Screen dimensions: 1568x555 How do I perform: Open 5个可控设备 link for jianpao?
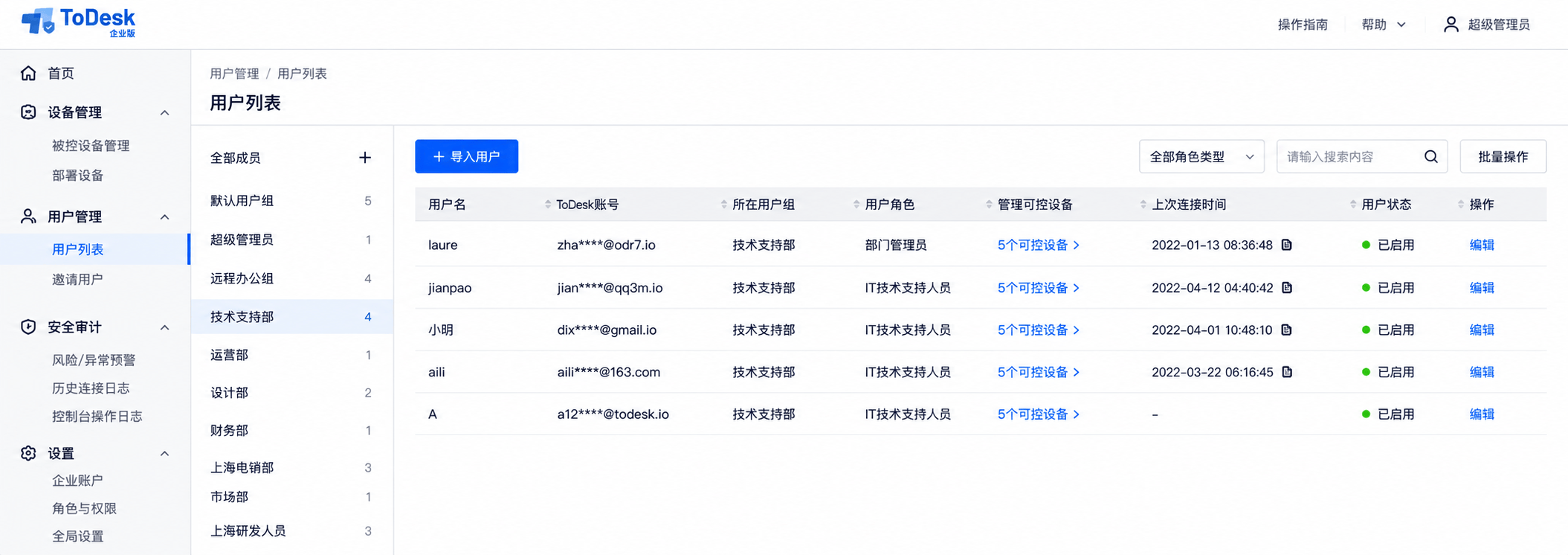[1038, 288]
